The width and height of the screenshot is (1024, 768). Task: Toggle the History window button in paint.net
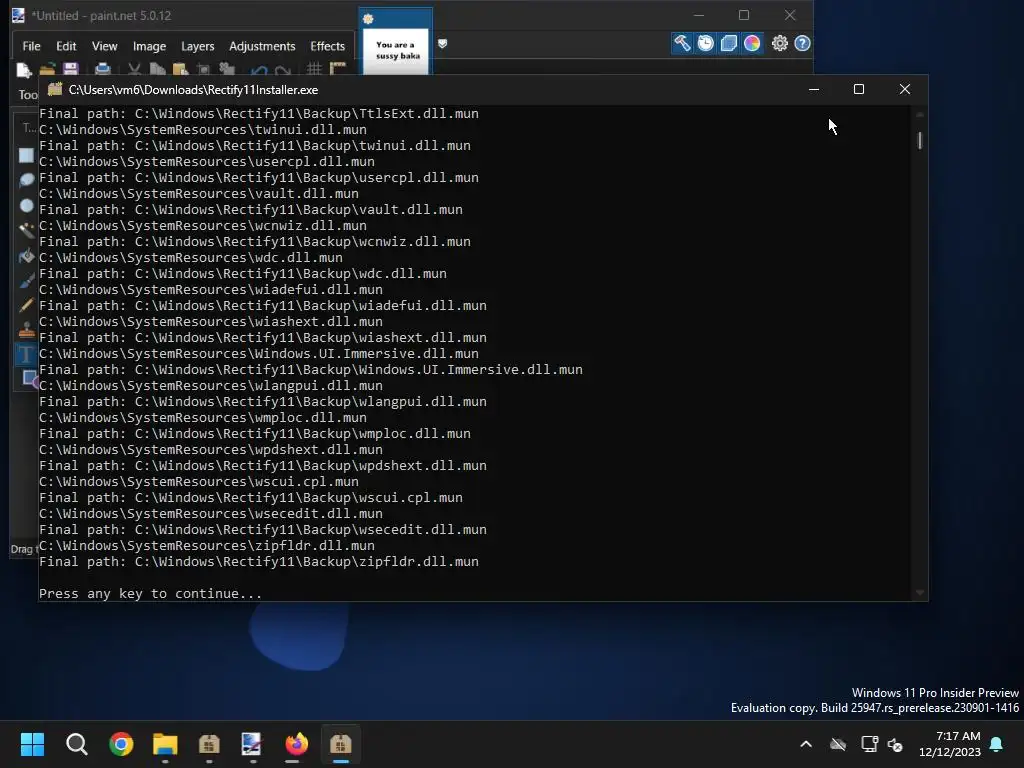tap(705, 43)
